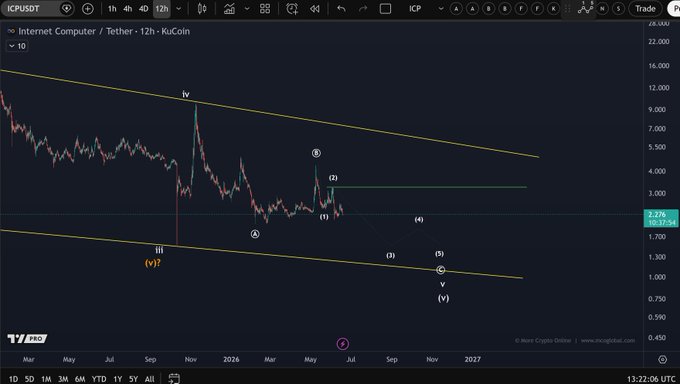Open time axis settings gear icon
Screen dimensions: 680x384
(x=662, y=359)
